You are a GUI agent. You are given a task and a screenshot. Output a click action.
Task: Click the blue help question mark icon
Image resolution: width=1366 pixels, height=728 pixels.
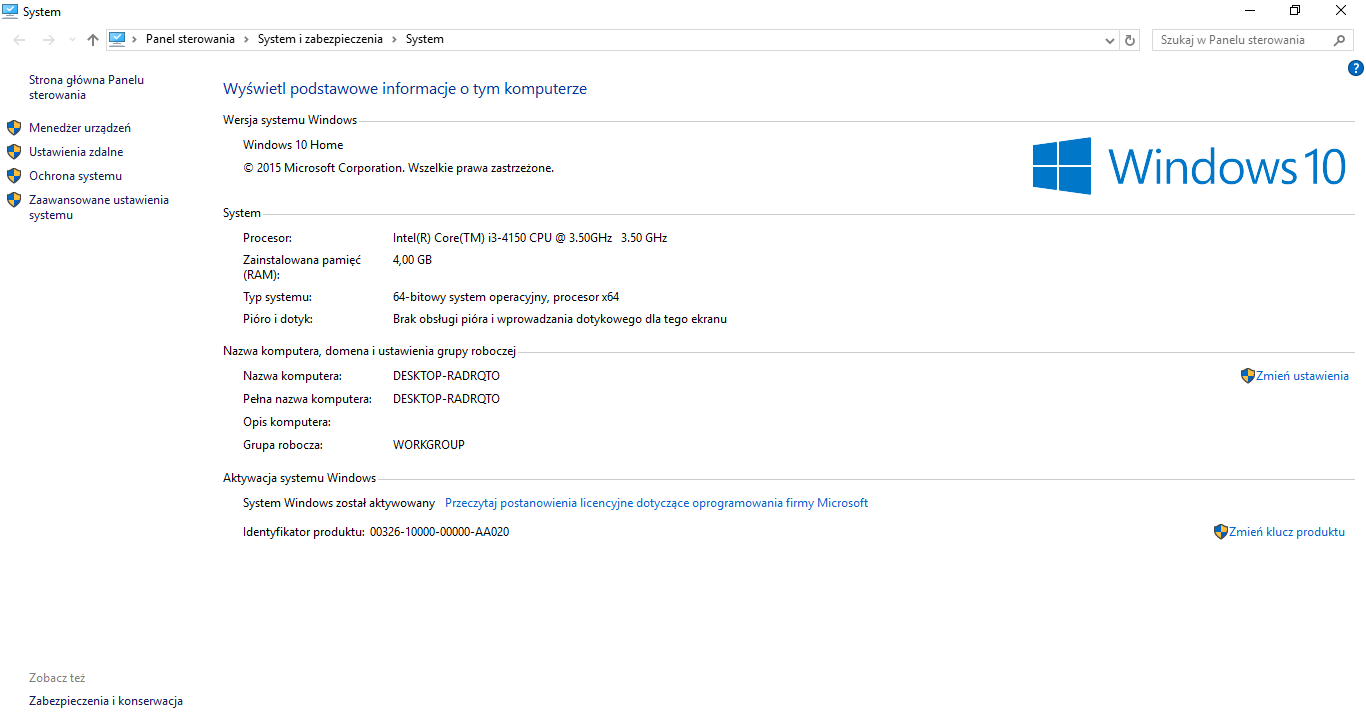click(1355, 68)
